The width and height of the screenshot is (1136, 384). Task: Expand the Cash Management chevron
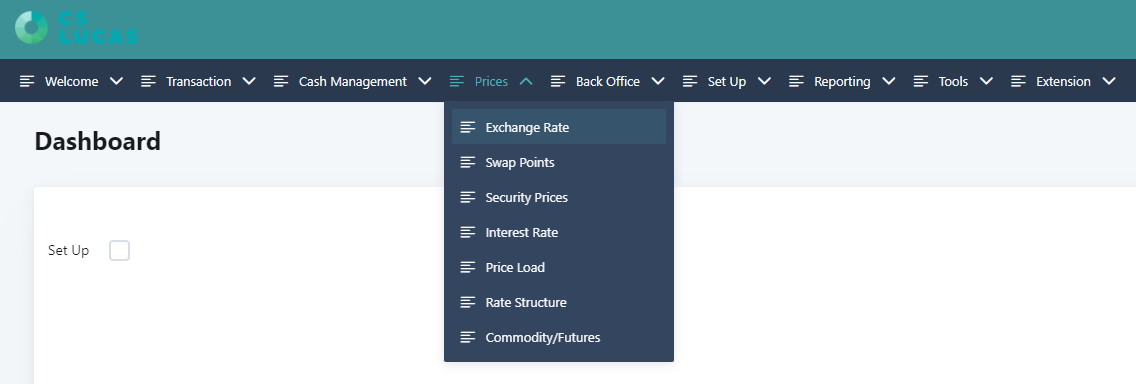[425, 81]
